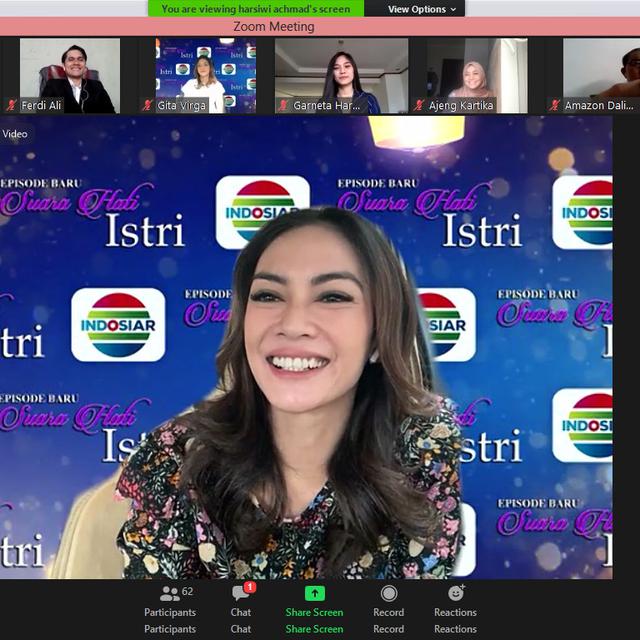This screenshot has height=640, width=640.
Task: Click the muted mic icon beside Ferdi Ali
Action: point(11,105)
